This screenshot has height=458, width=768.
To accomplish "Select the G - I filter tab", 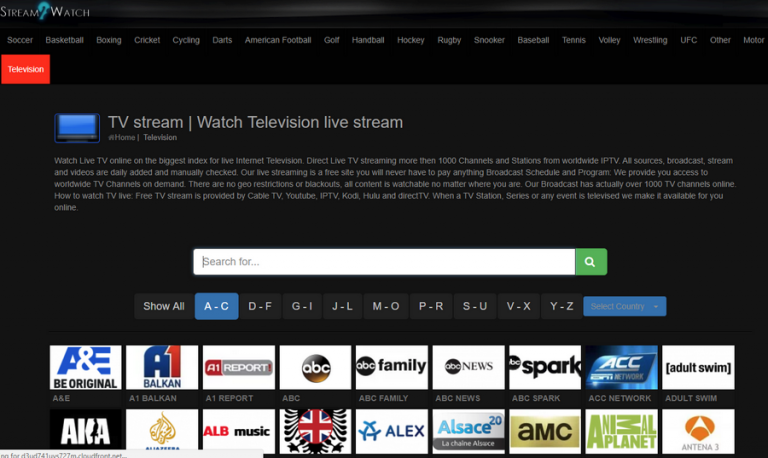I will pyautogui.click(x=302, y=306).
